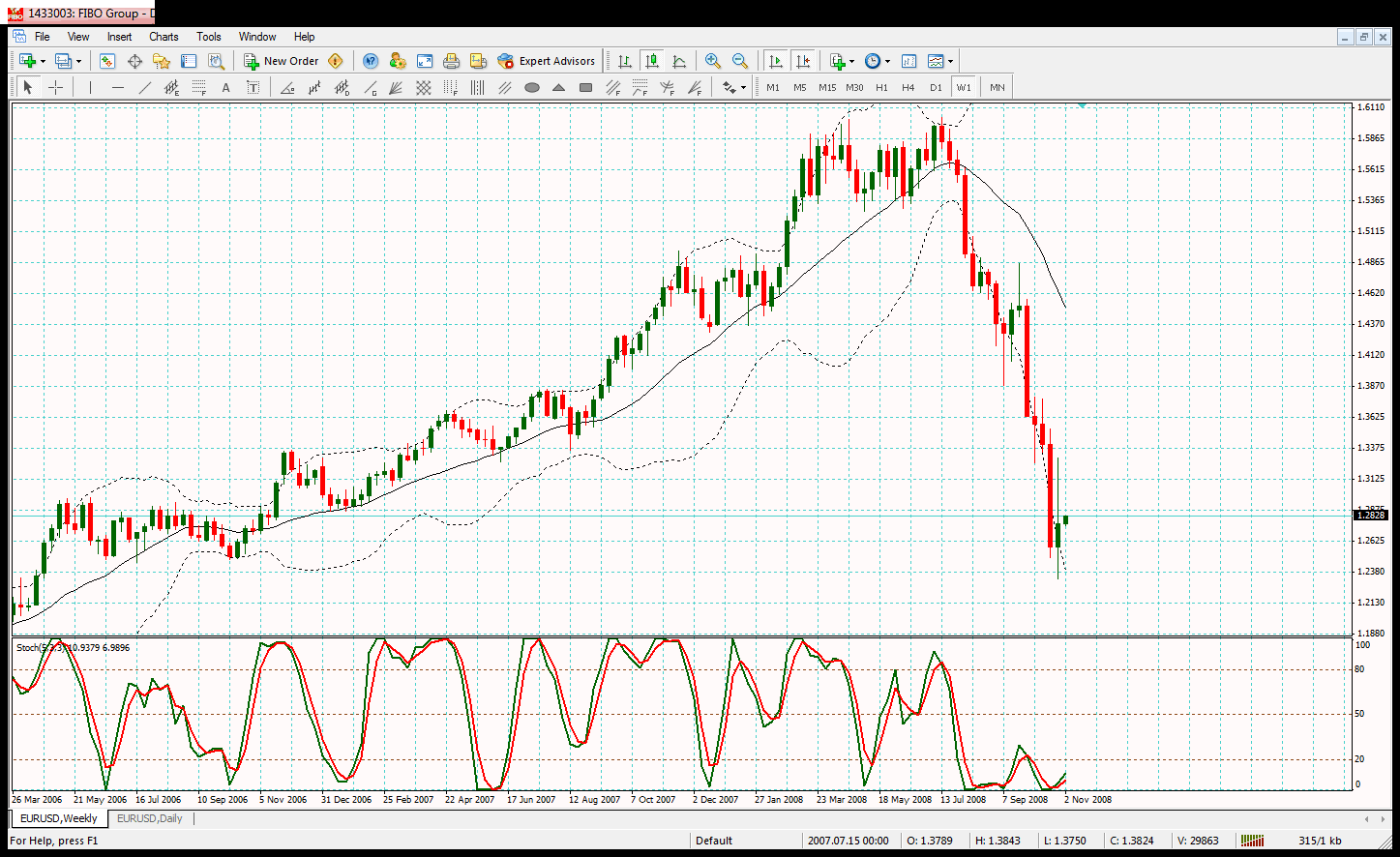Viewport: 1400px width, 857px height.
Task: Select the Text Label (T) tool
Action: pyautogui.click(x=253, y=87)
